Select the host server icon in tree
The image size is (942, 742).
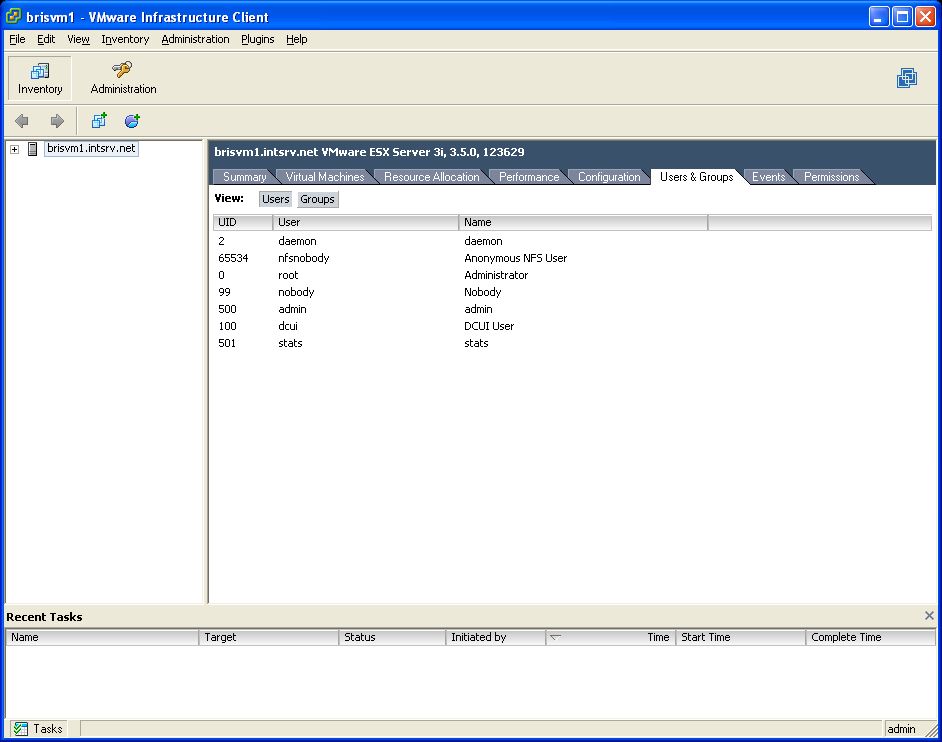(x=33, y=149)
